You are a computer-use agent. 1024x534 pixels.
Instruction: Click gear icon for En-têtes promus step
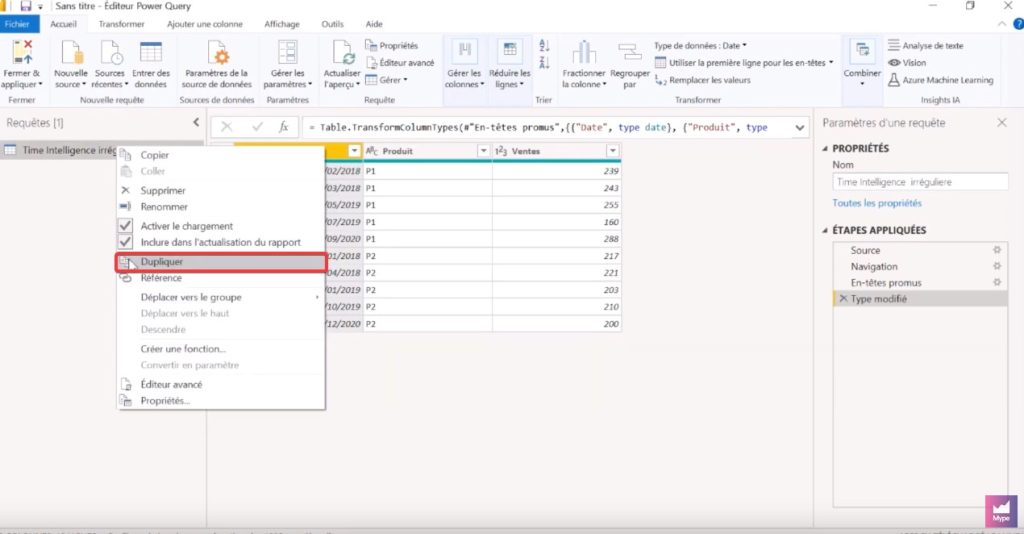tap(997, 283)
